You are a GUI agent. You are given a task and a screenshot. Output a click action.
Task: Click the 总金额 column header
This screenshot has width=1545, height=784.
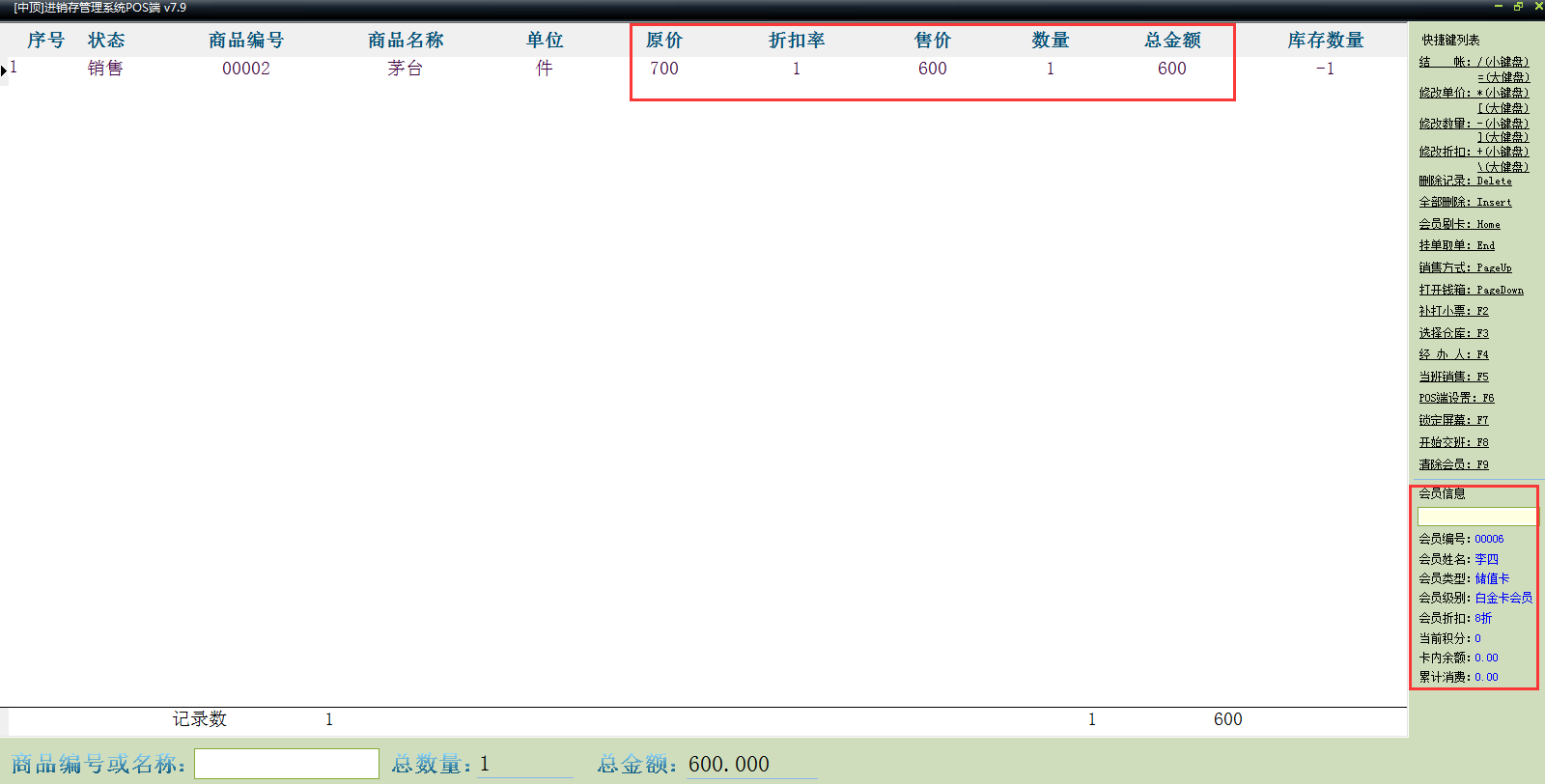[x=1172, y=40]
